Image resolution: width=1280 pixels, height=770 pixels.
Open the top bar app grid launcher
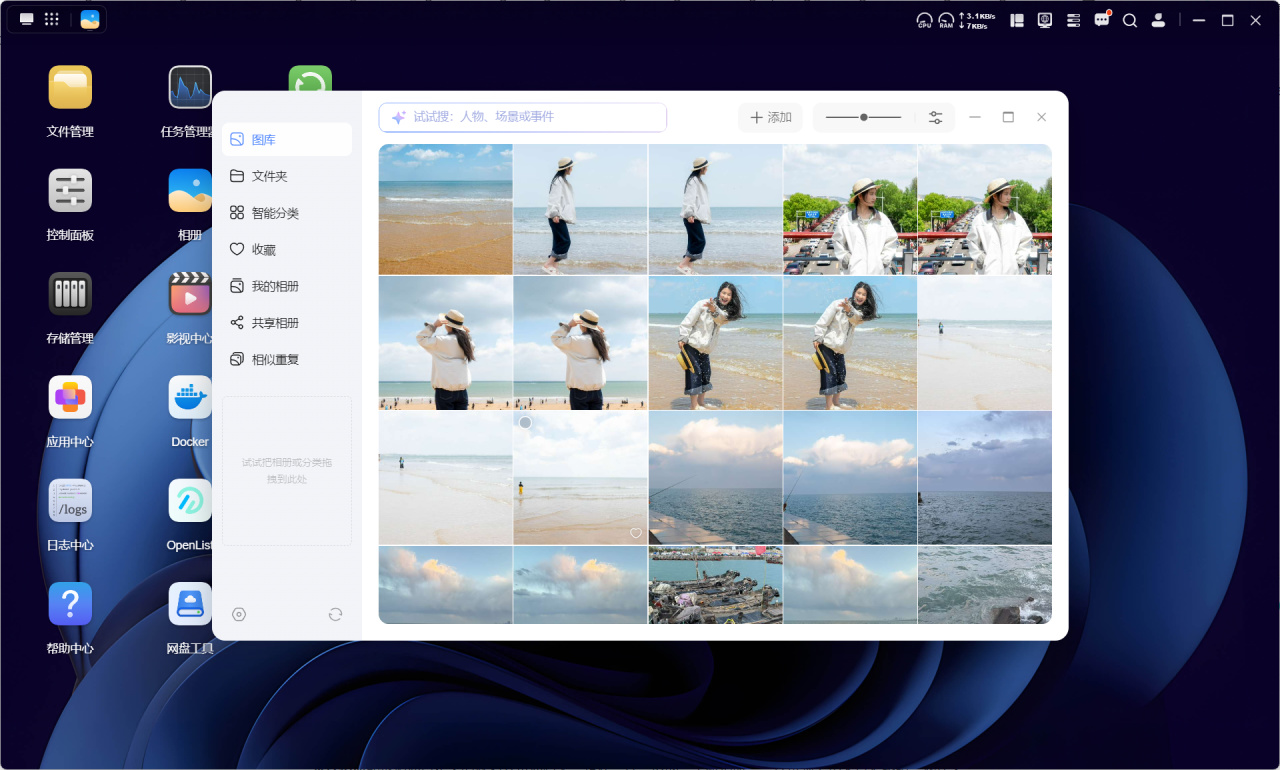pyautogui.click(x=52, y=19)
